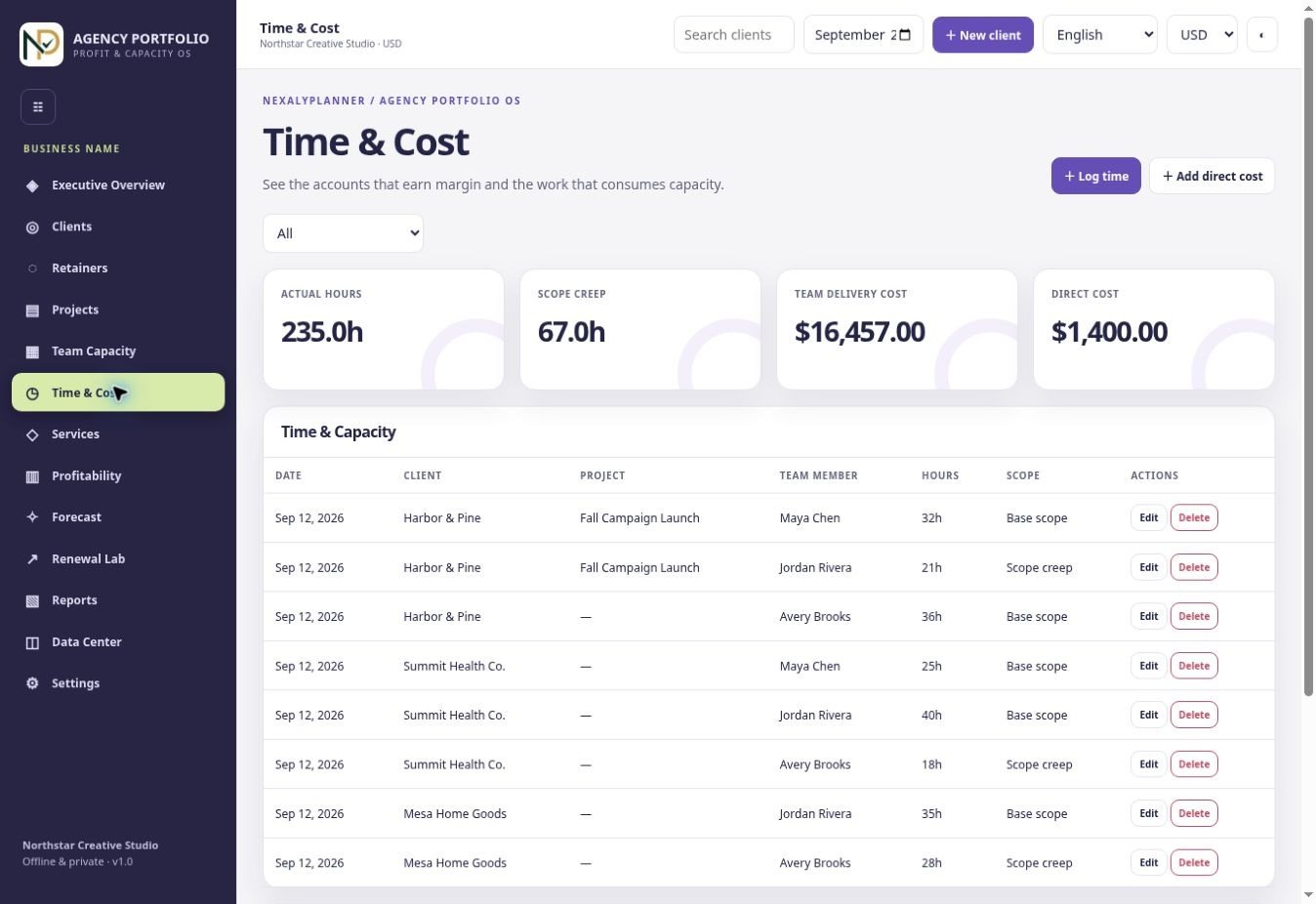
Task: Open the Profitability section
Action: click(118, 476)
